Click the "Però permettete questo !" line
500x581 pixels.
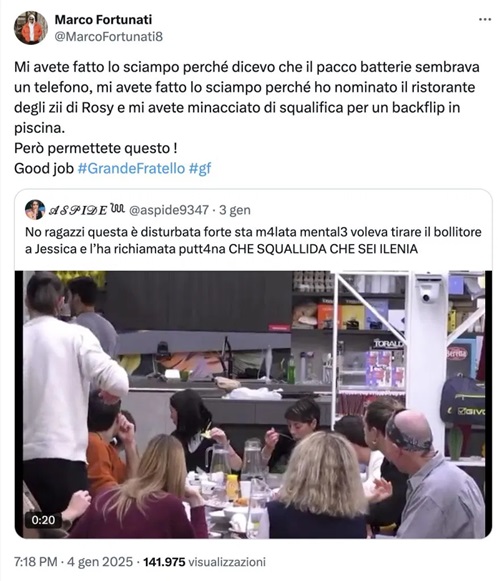pos(96,148)
